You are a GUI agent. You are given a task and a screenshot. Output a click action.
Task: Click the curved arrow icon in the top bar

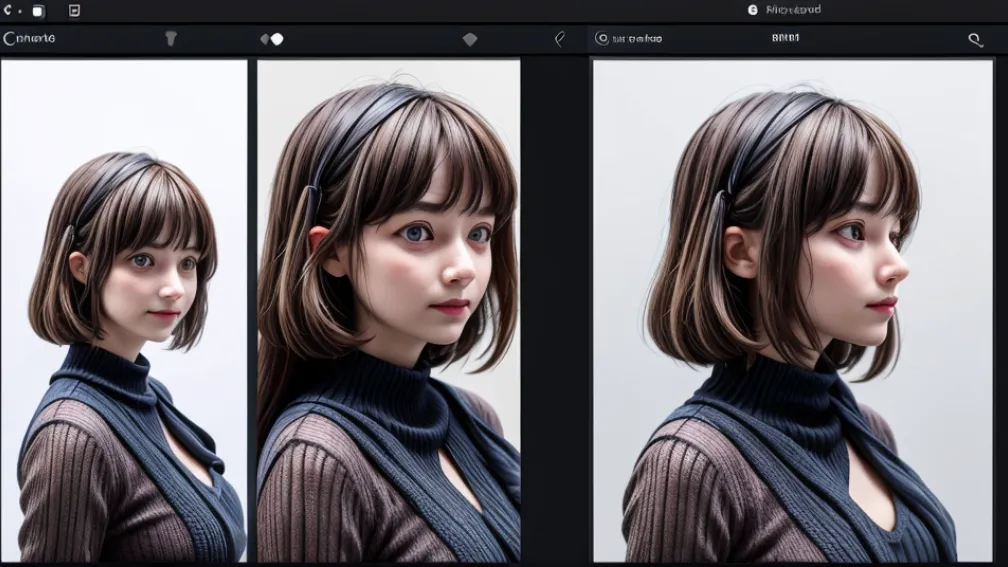7,10
